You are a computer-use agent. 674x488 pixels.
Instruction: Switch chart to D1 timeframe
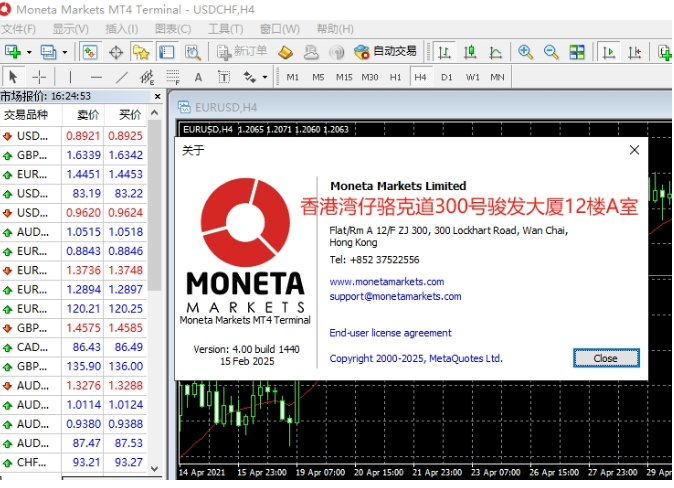447,77
